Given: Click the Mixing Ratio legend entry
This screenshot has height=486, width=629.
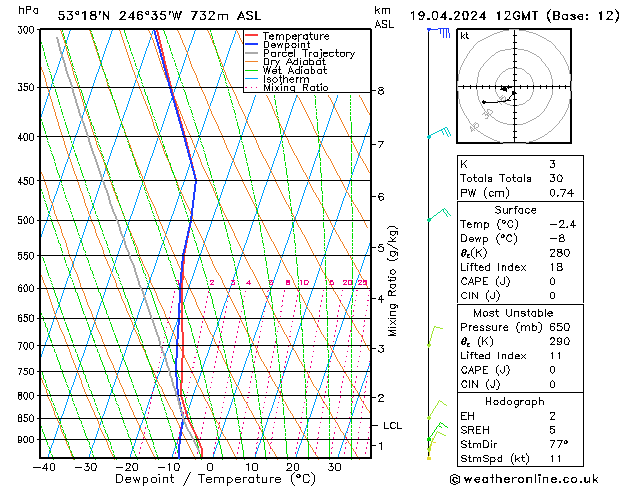Looking at the screenshot, I should 296,88.
